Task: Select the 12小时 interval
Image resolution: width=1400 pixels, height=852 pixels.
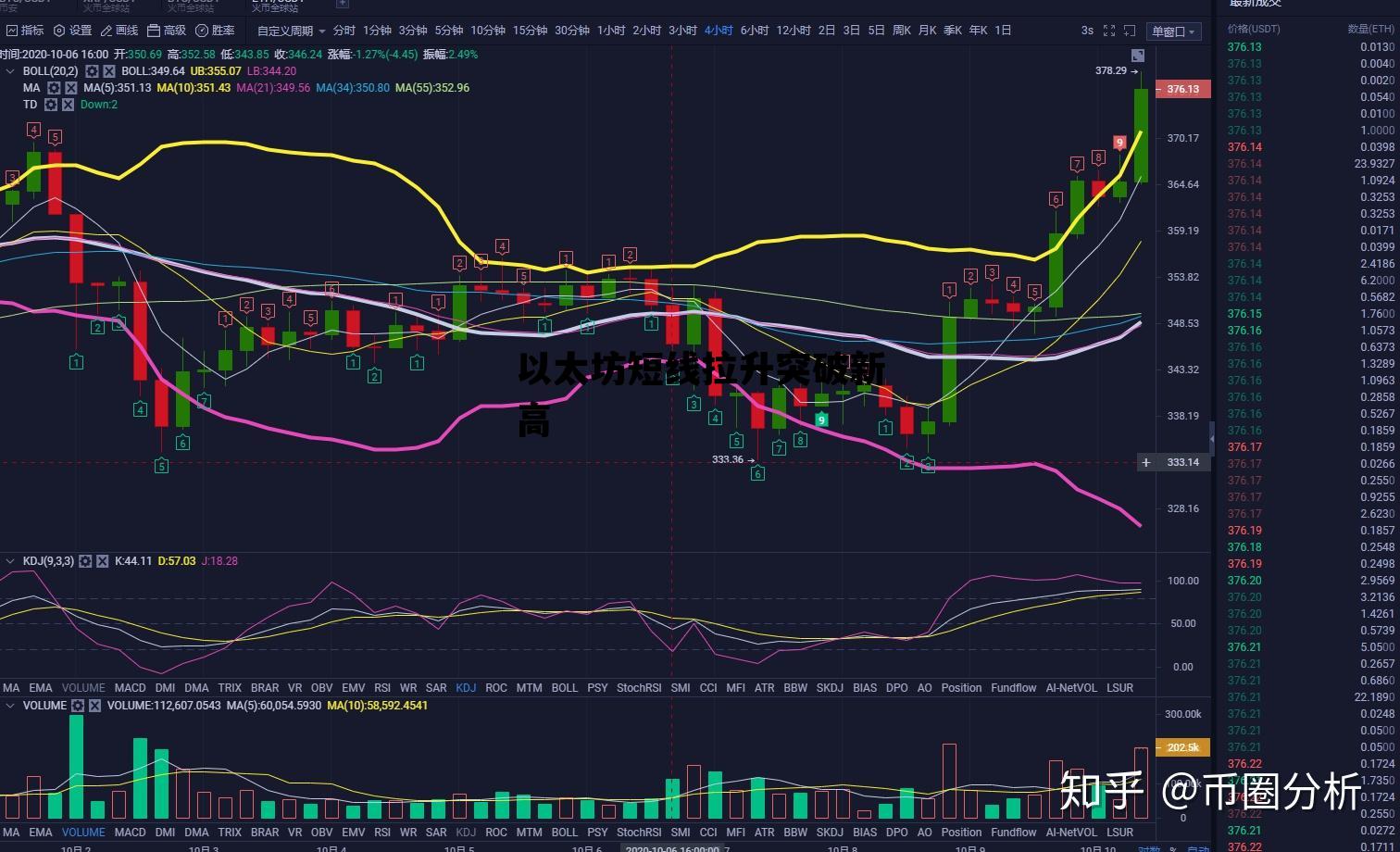Action: (794, 31)
